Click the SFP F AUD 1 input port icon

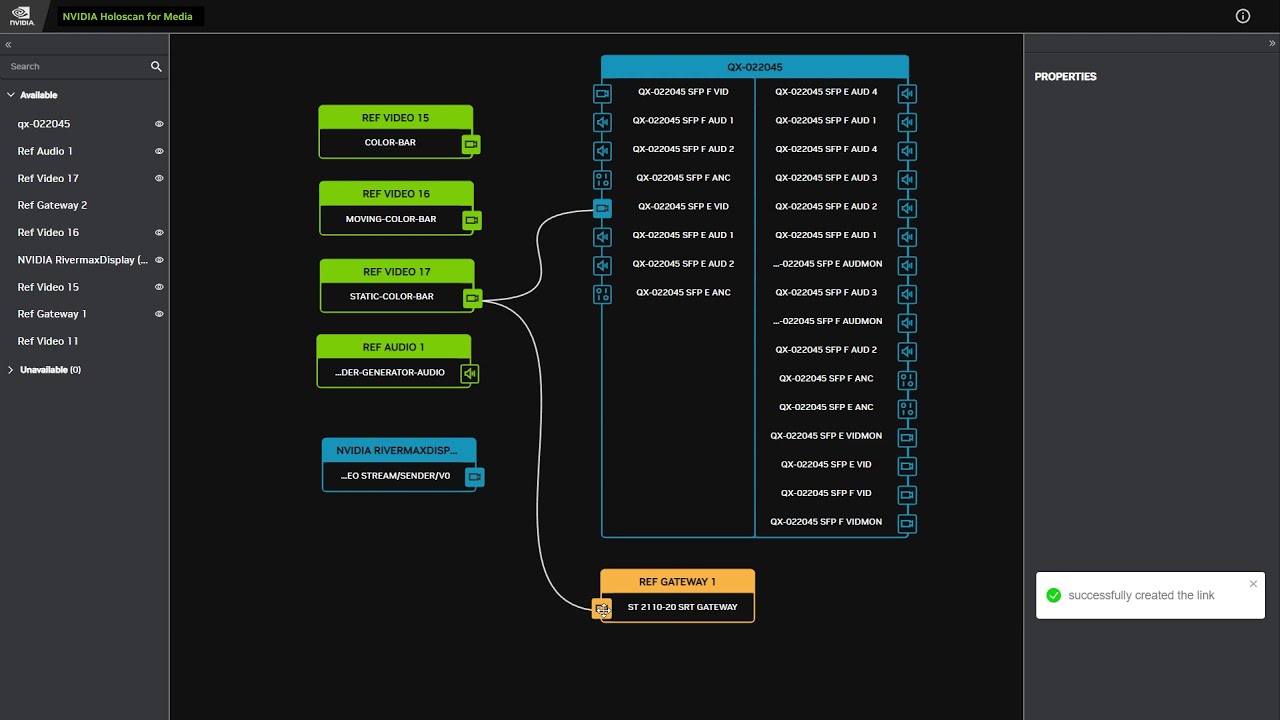point(602,122)
